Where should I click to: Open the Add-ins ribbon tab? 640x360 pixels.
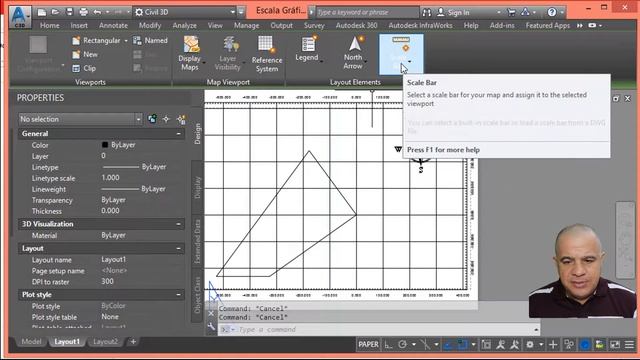click(x=502, y=25)
